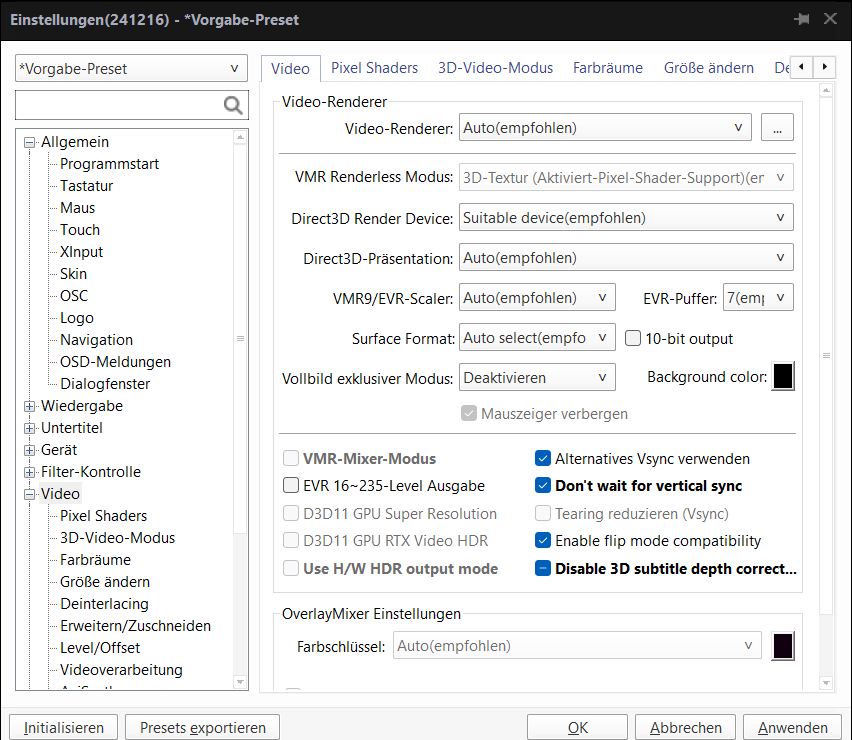Click the search magnifier icon

[x=233, y=105]
